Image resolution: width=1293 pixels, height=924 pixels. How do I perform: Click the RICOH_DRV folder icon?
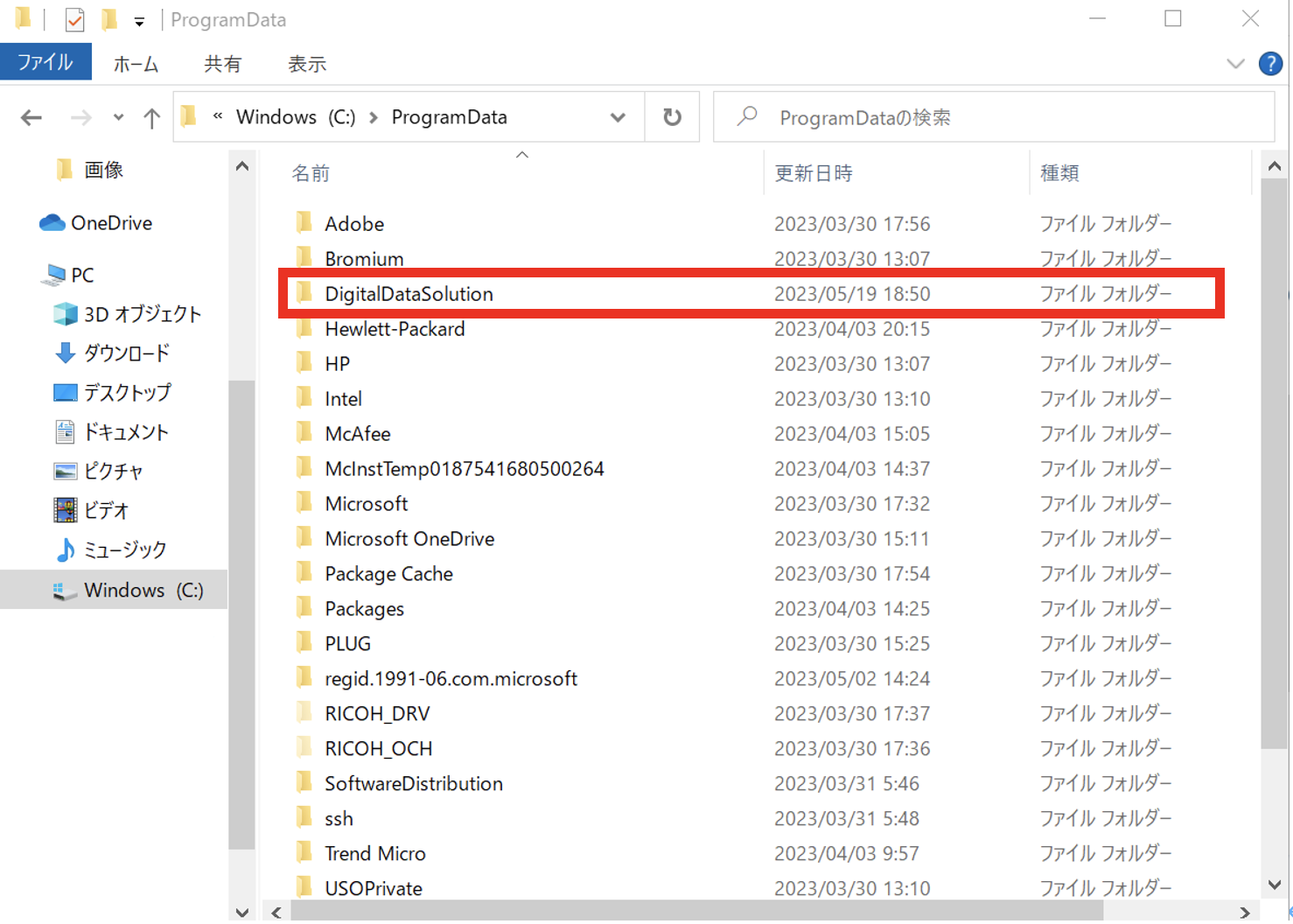coord(304,712)
